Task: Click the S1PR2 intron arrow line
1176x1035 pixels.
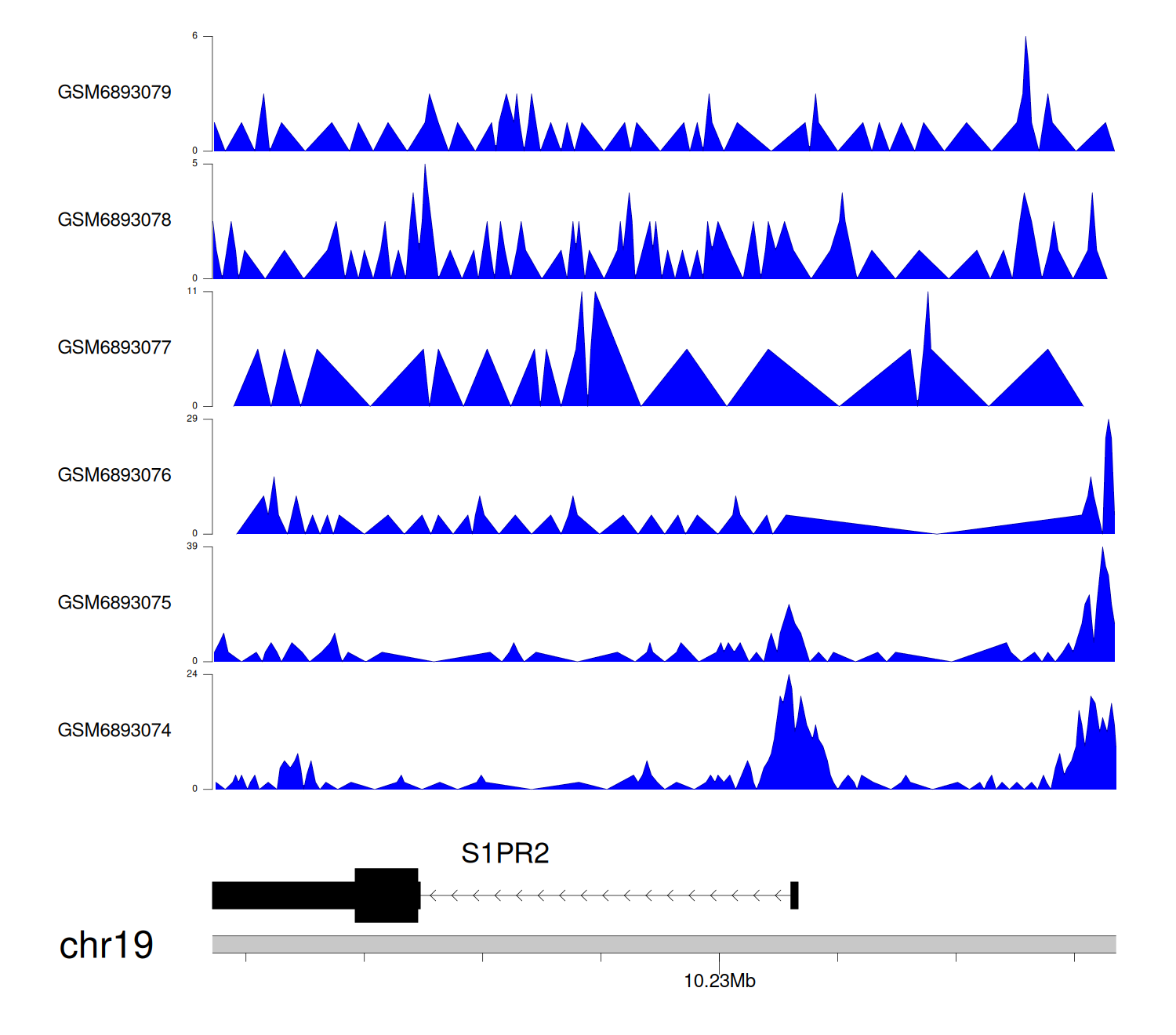Action: [x=604, y=895]
